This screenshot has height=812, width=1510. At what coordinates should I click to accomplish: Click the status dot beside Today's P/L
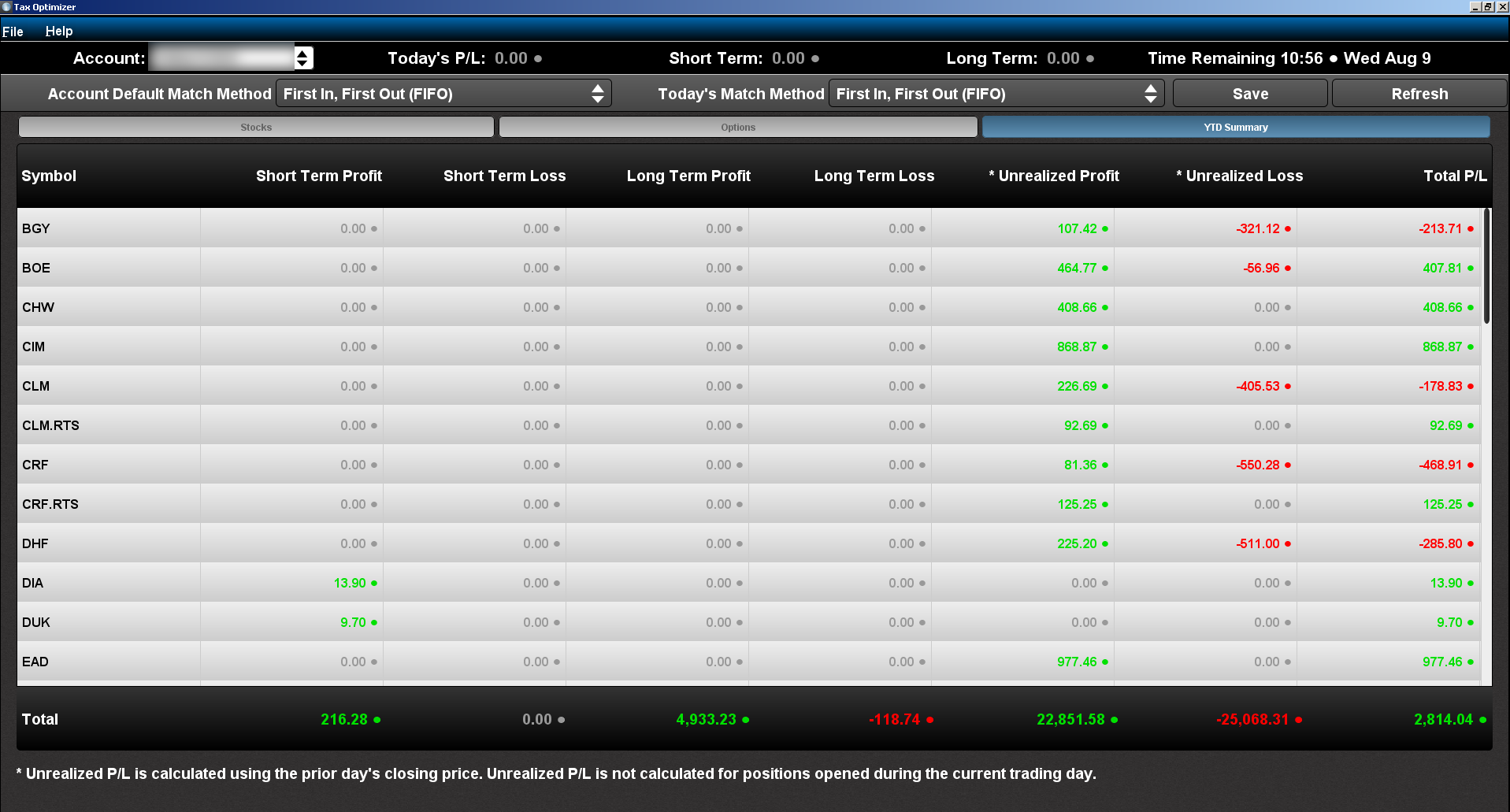(538, 59)
